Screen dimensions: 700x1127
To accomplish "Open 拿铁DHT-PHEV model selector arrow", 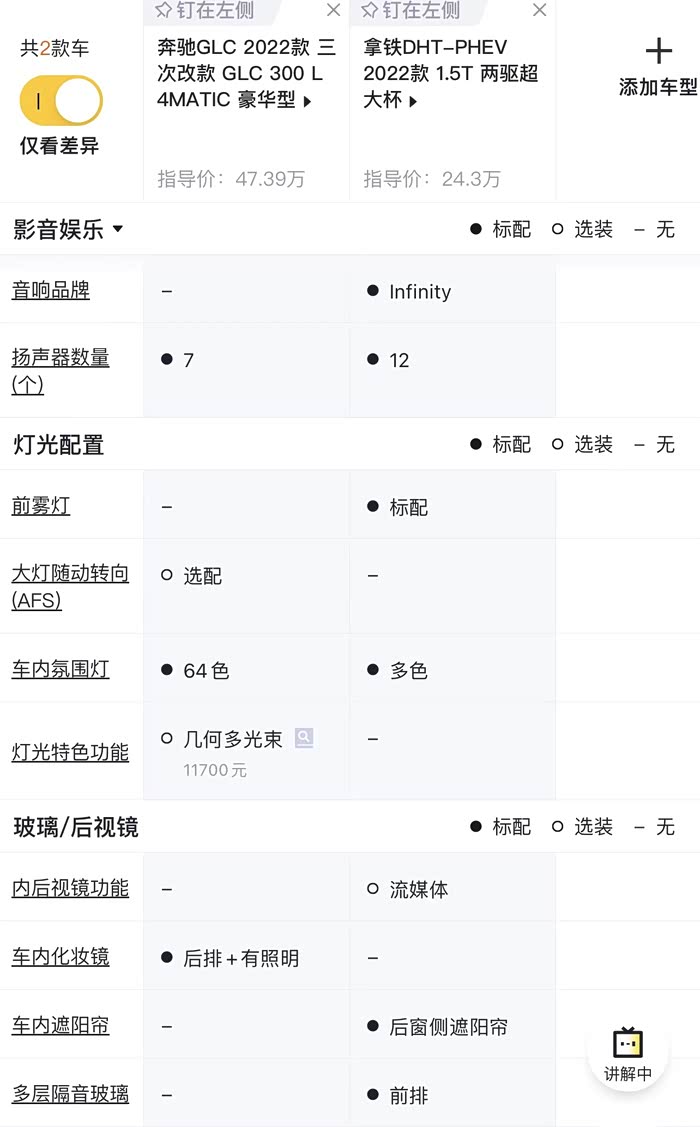I will [x=413, y=101].
